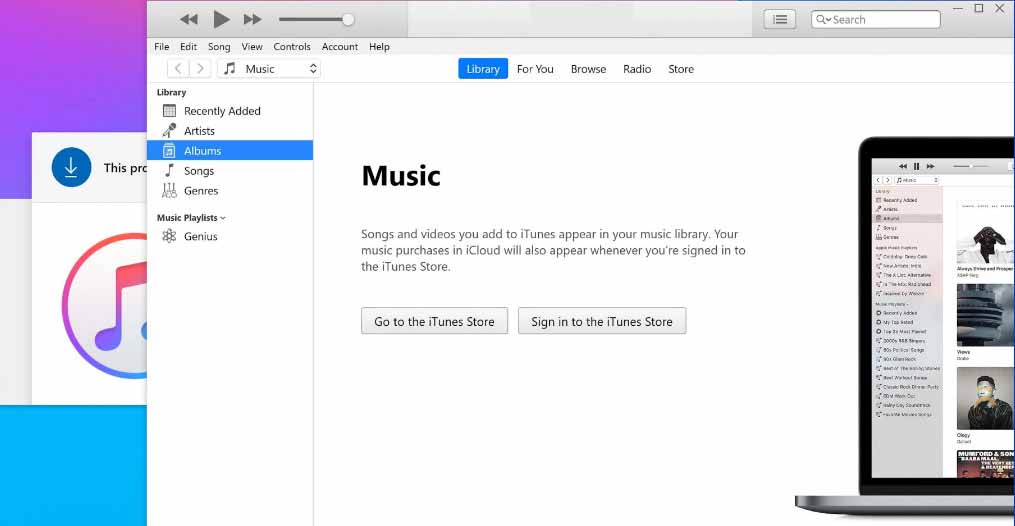
Task: Collapse the Music Playlists section
Action: click(223, 218)
